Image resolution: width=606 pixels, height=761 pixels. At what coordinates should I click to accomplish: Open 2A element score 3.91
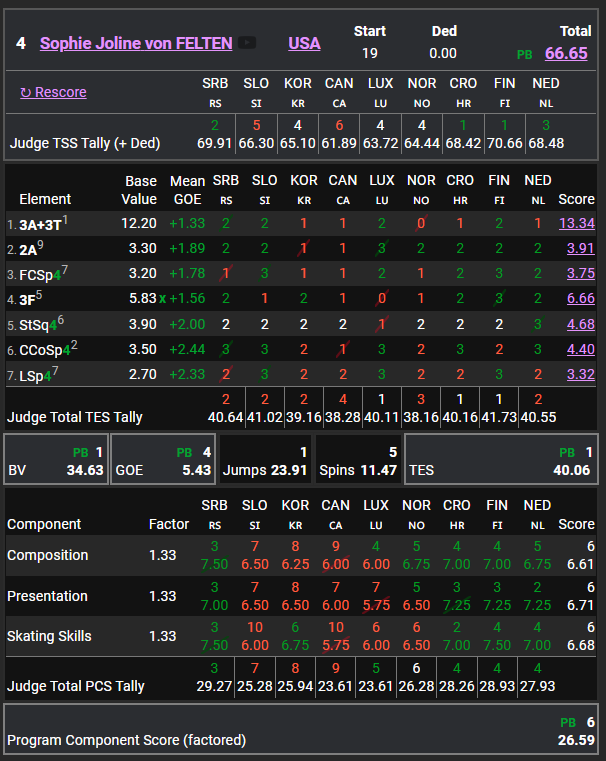click(x=580, y=248)
